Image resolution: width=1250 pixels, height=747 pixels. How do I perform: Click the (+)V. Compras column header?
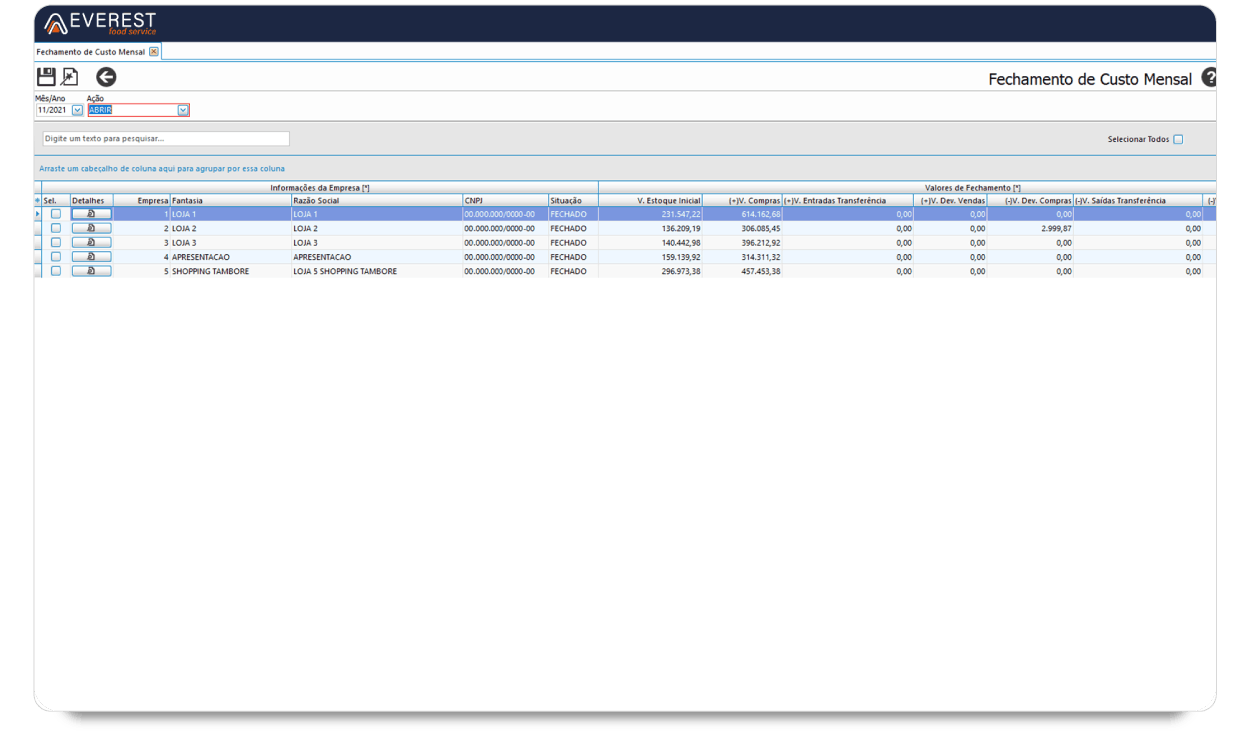coord(742,201)
